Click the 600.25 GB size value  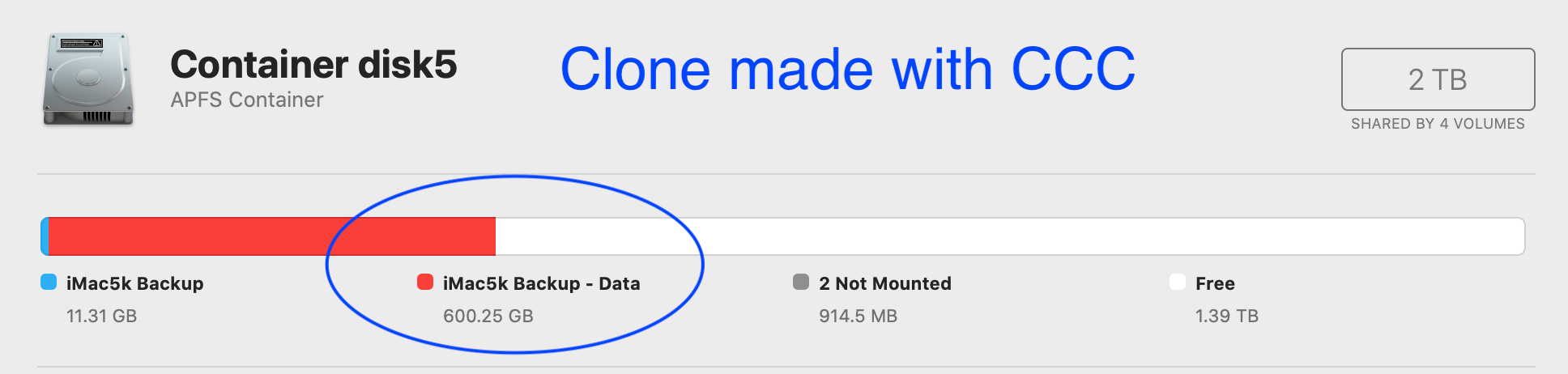(488, 316)
